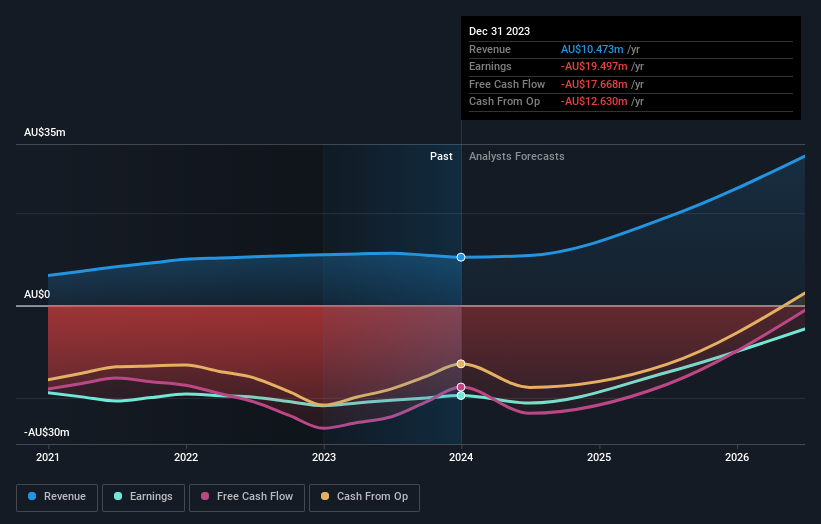This screenshot has width=821, height=524.
Task: Click the Free Cash Flow label in tooltip
Action: coord(507,84)
